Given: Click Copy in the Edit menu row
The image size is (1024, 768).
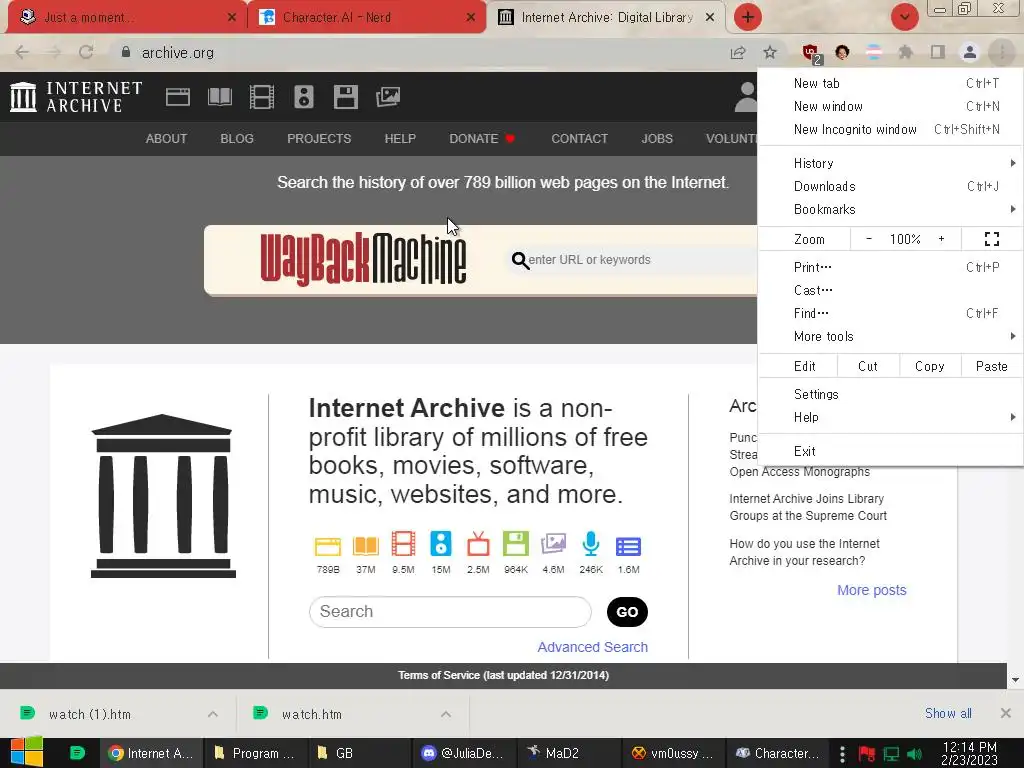Looking at the screenshot, I should (x=929, y=366).
